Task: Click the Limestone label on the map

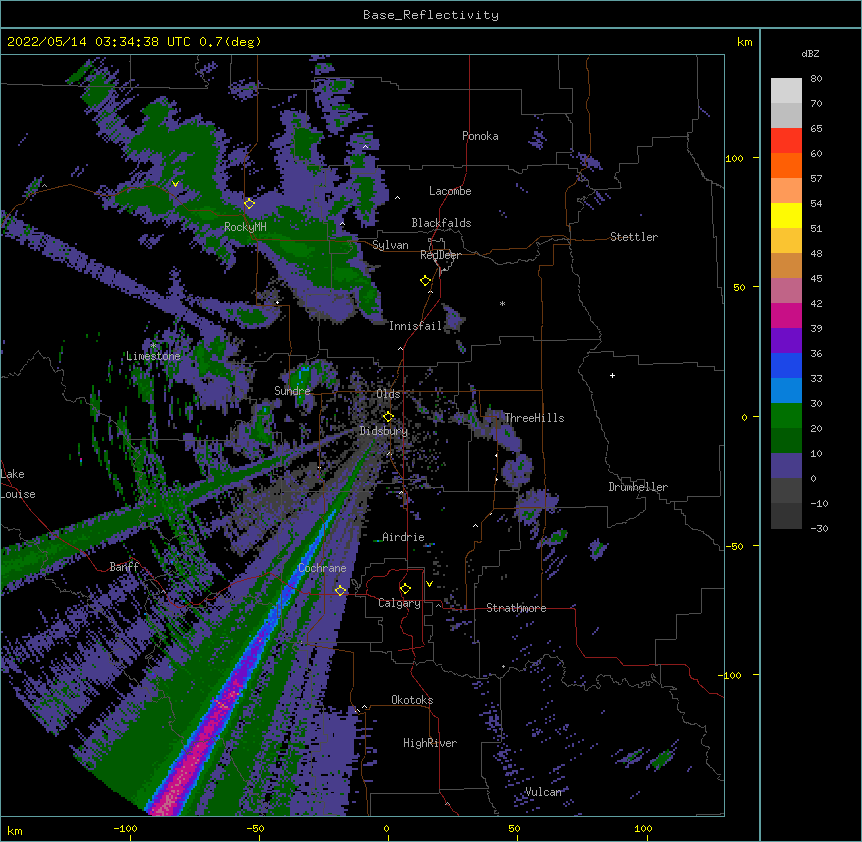Action: [x=153, y=356]
